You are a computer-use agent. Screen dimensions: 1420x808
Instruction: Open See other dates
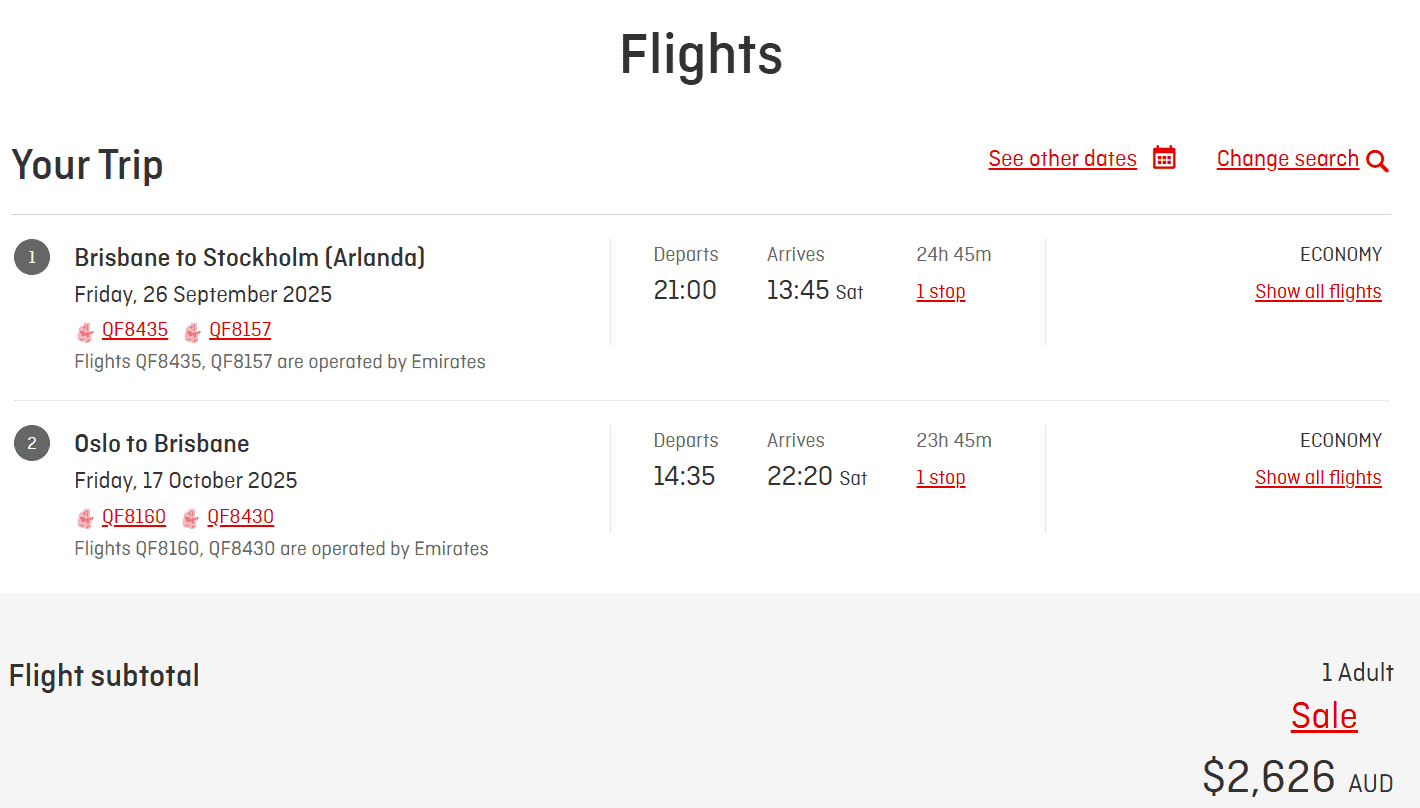click(x=1062, y=158)
